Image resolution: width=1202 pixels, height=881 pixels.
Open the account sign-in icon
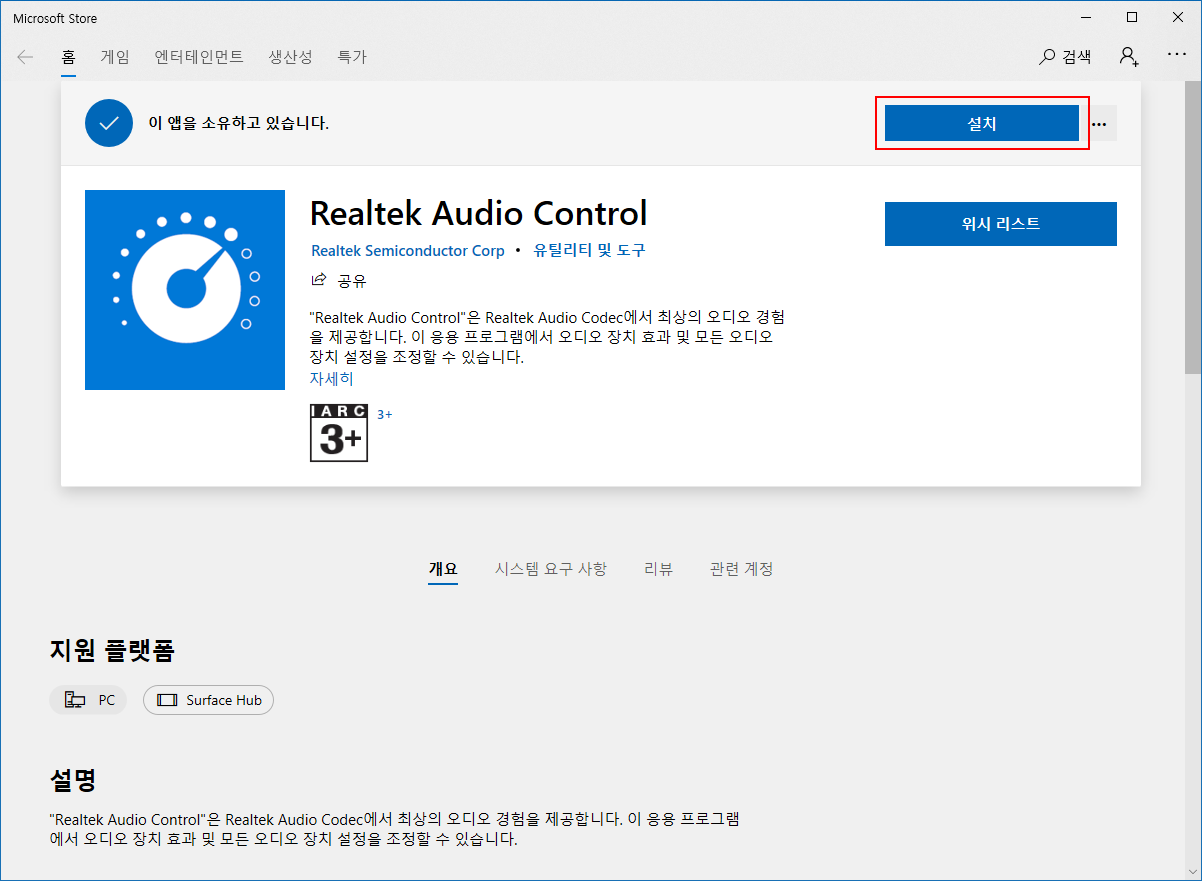click(x=1129, y=57)
